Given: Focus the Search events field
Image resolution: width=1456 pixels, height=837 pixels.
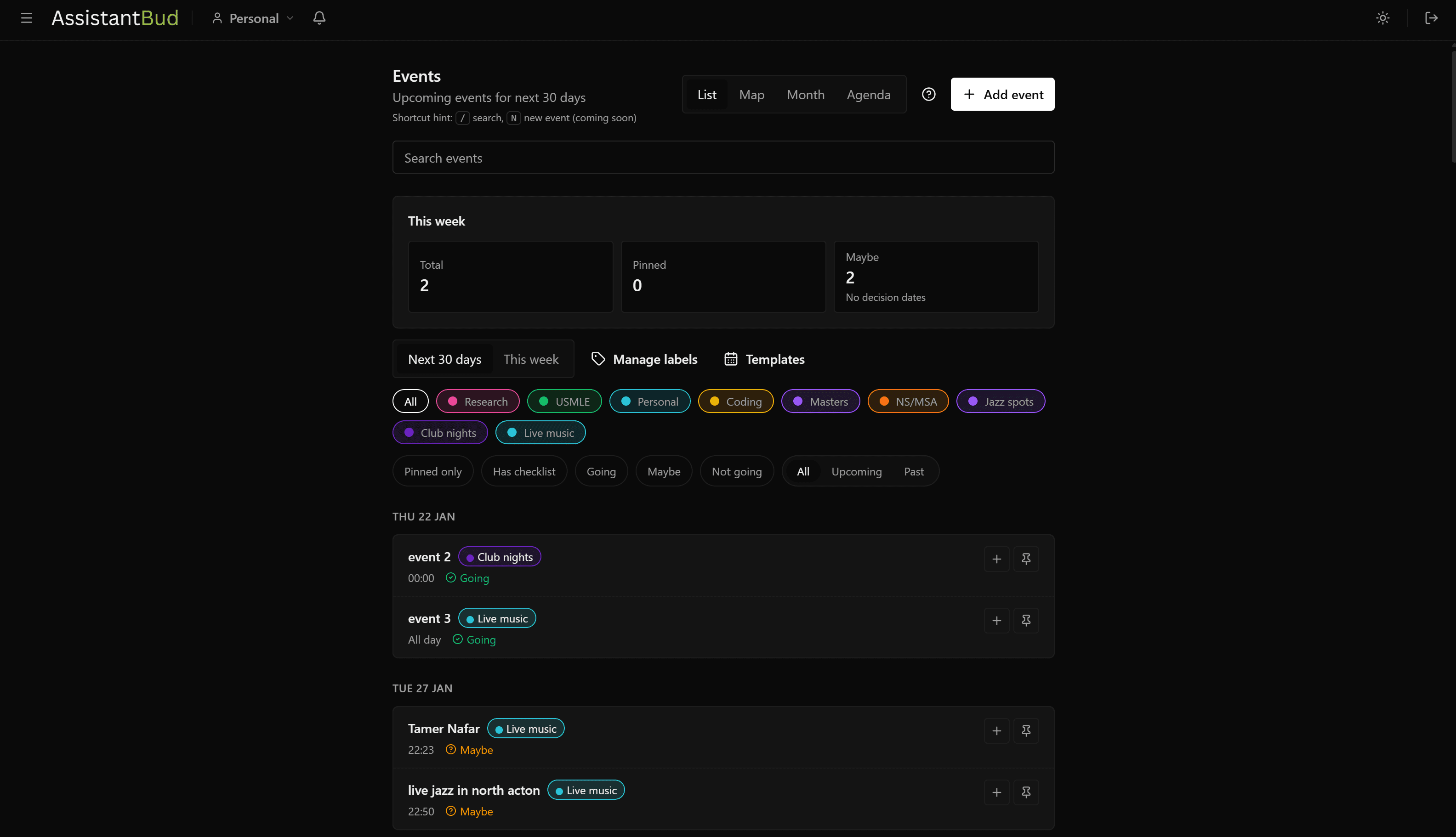Looking at the screenshot, I should [723, 158].
